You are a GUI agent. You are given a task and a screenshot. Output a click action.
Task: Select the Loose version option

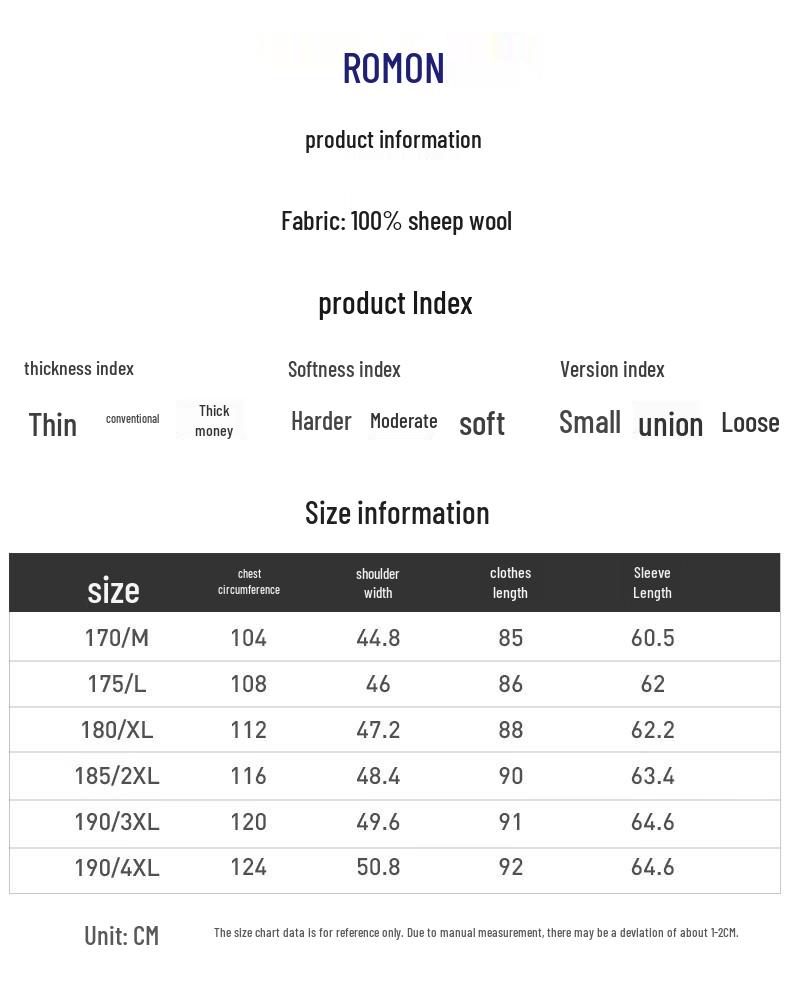coord(750,422)
